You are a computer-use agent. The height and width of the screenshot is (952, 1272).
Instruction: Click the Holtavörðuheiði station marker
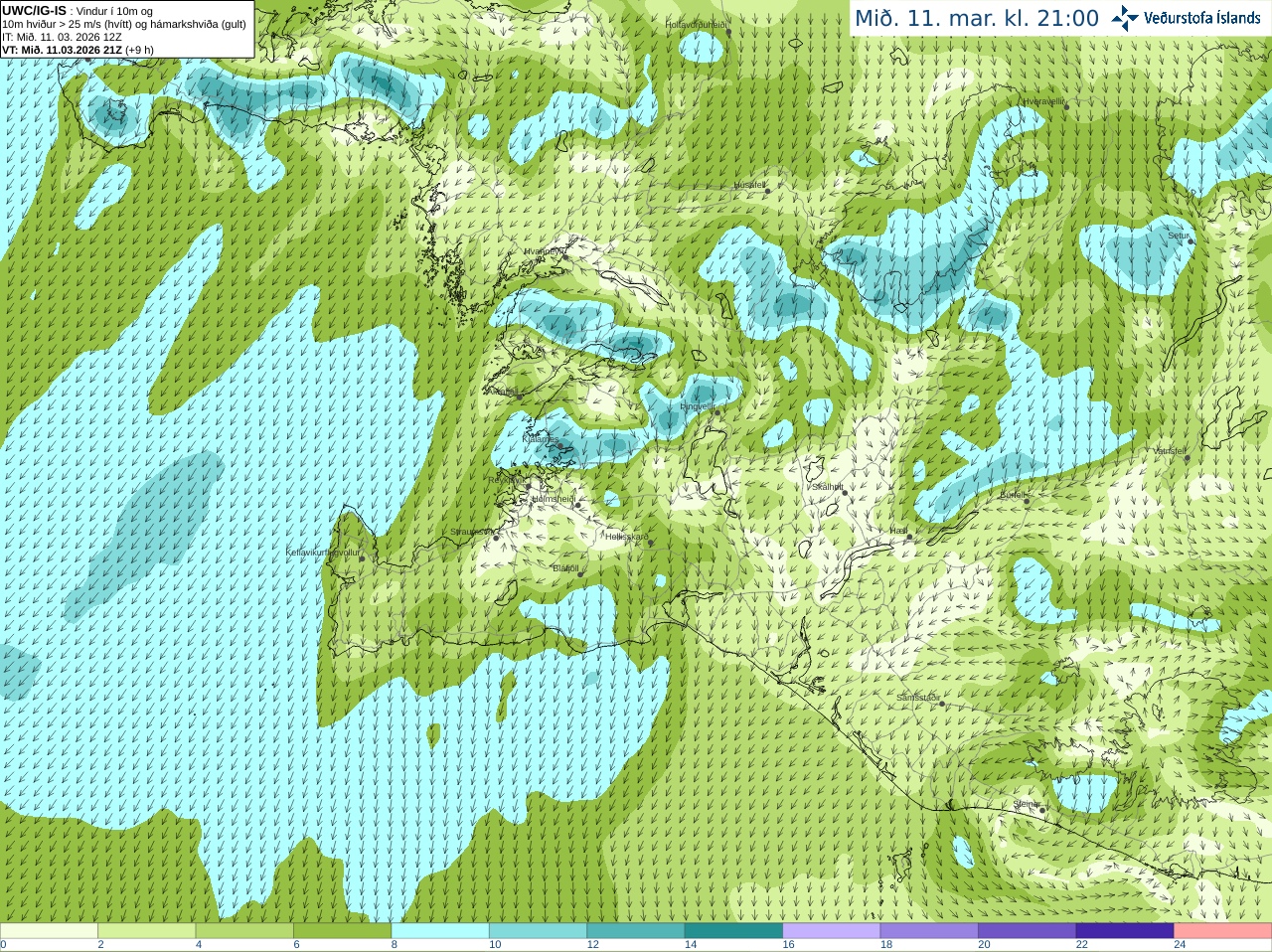point(728,33)
